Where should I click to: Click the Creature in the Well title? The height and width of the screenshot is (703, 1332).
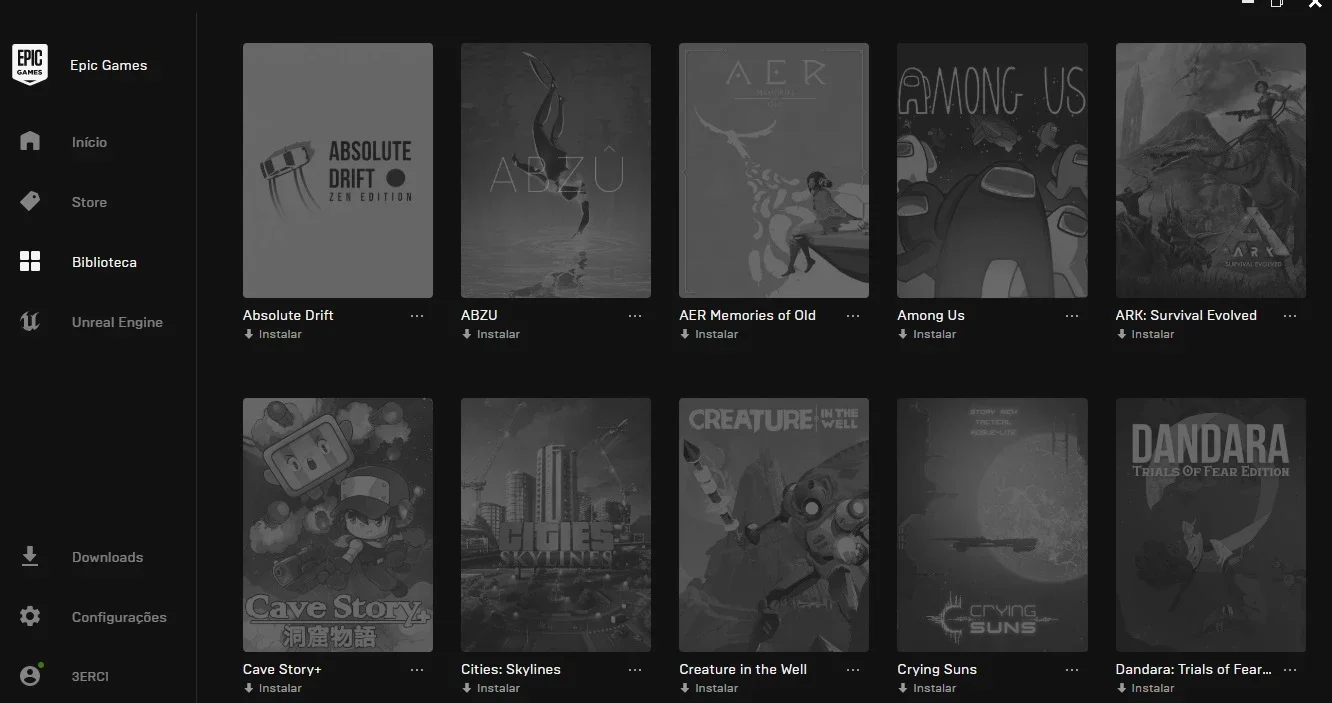743,669
